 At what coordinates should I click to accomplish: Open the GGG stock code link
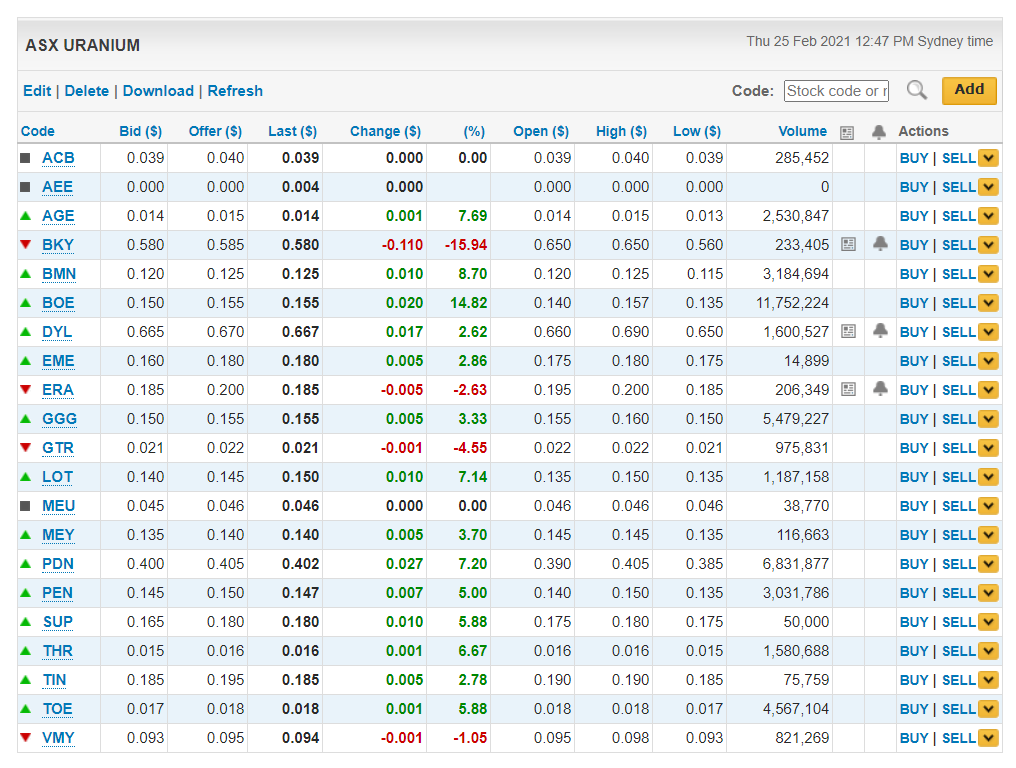point(60,419)
